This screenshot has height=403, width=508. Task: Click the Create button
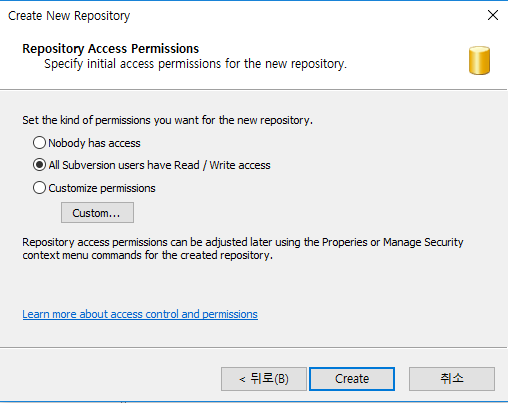[352, 379]
